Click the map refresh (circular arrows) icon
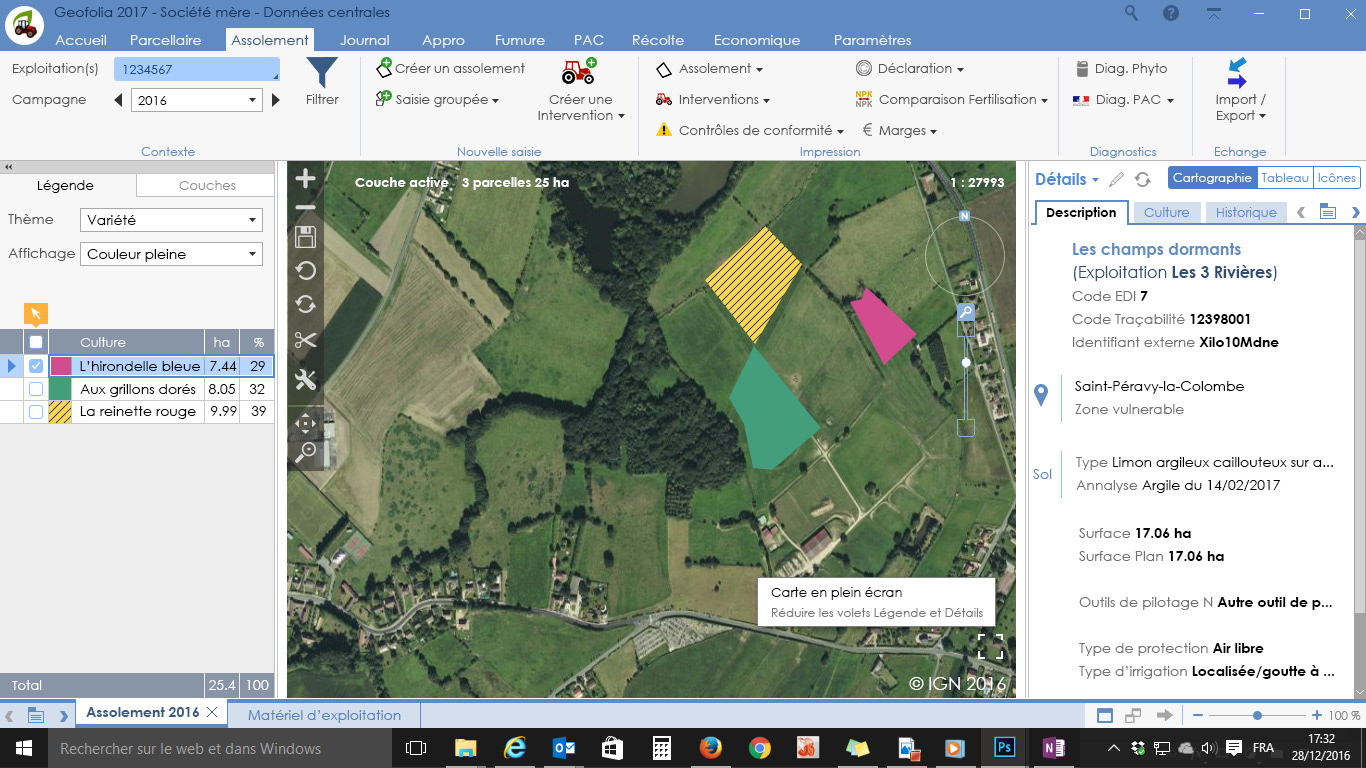Viewport: 1366px width, 768px height. 306,305
